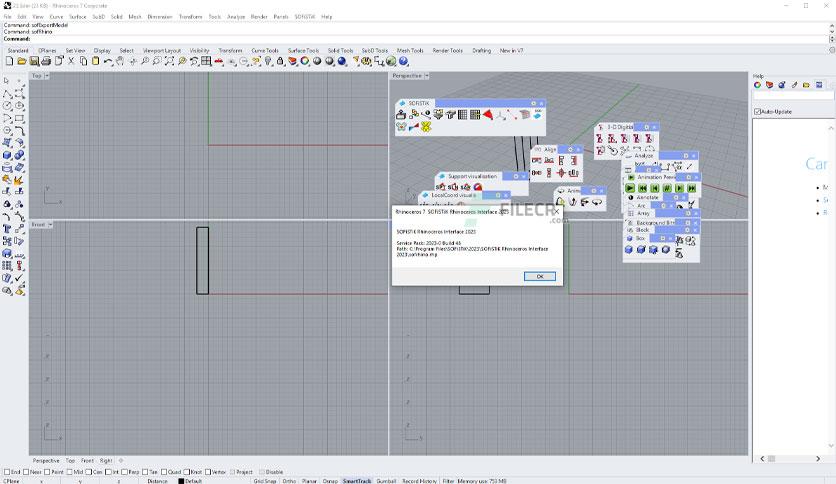Click Help panel horizontal scrollbar right arrow

coord(818,458)
